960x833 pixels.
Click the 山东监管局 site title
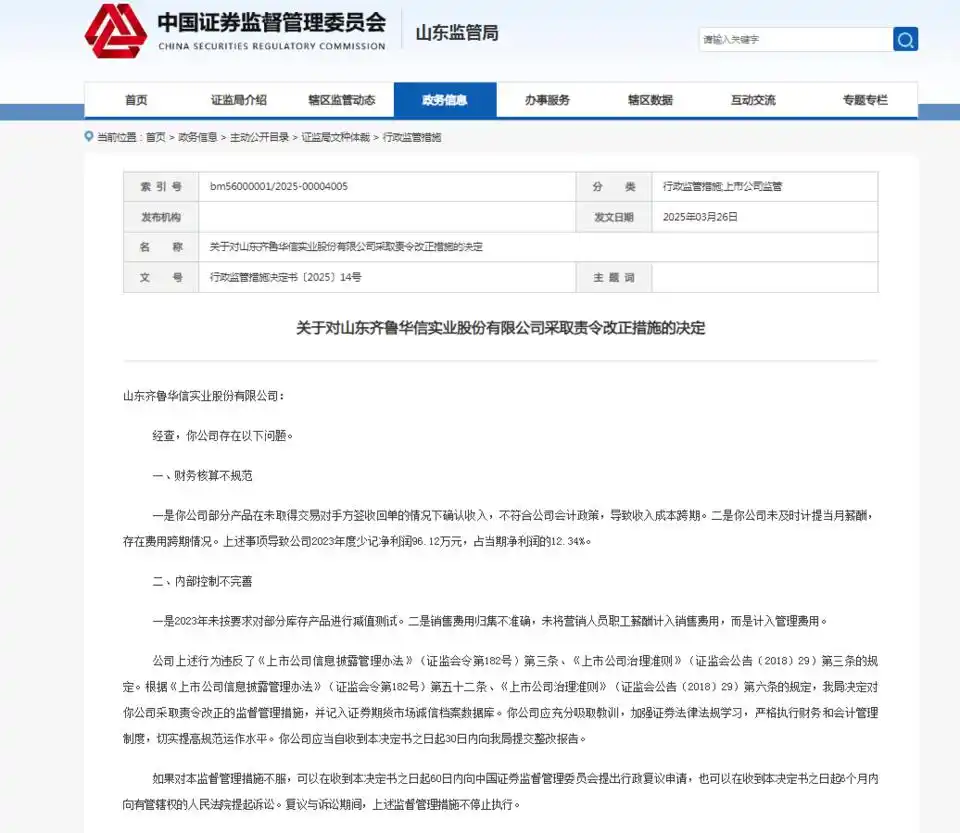[x=456, y=33]
